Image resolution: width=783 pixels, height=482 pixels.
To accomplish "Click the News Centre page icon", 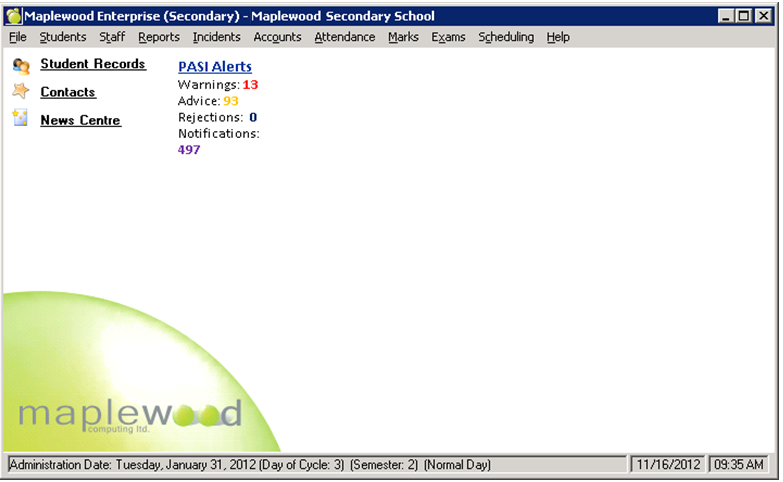I will tap(20, 119).
